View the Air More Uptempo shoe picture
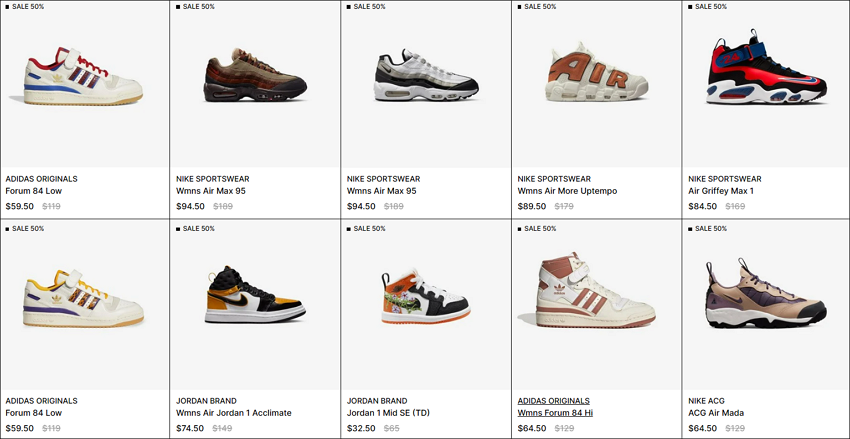The image size is (850, 439). [x=597, y=72]
